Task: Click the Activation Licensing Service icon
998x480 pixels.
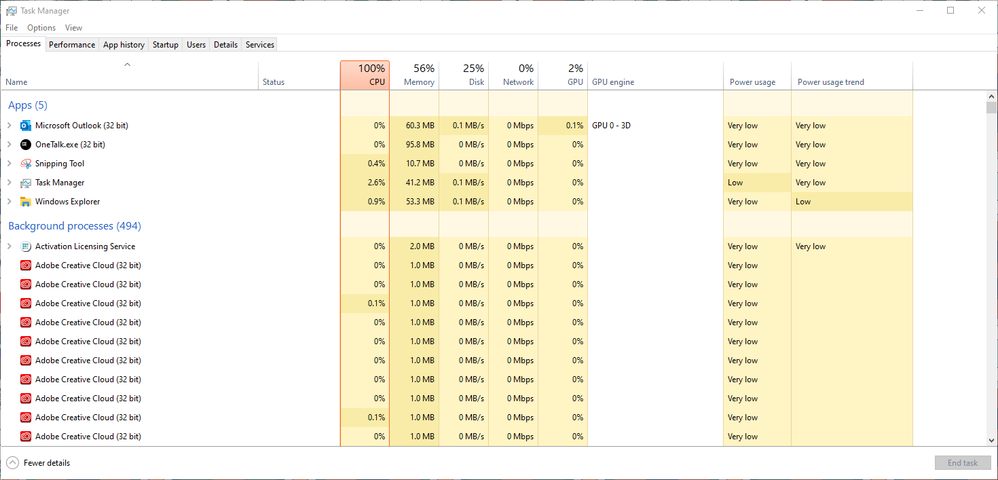Action: point(26,247)
